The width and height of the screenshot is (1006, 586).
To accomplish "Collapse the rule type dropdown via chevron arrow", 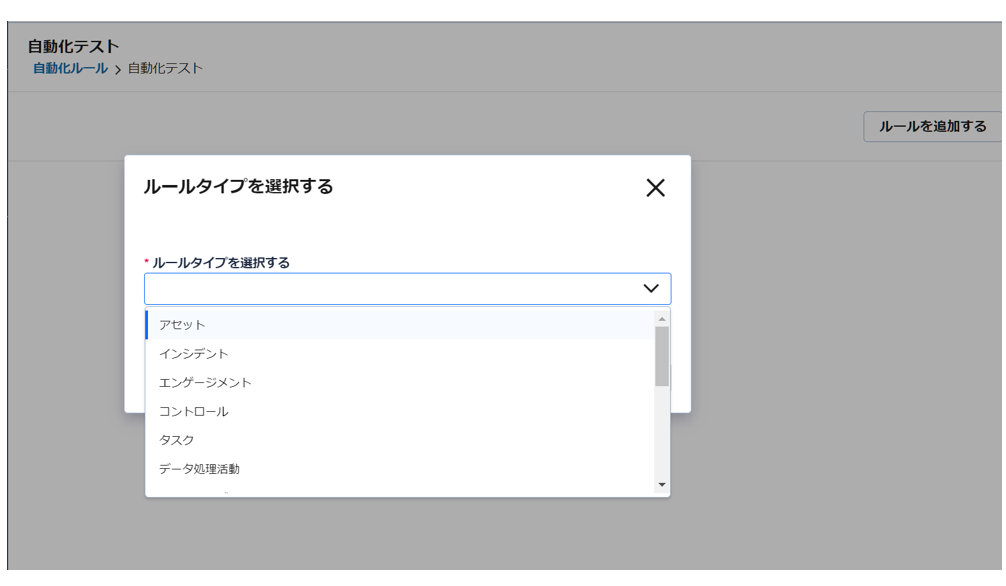I will click(x=651, y=288).
